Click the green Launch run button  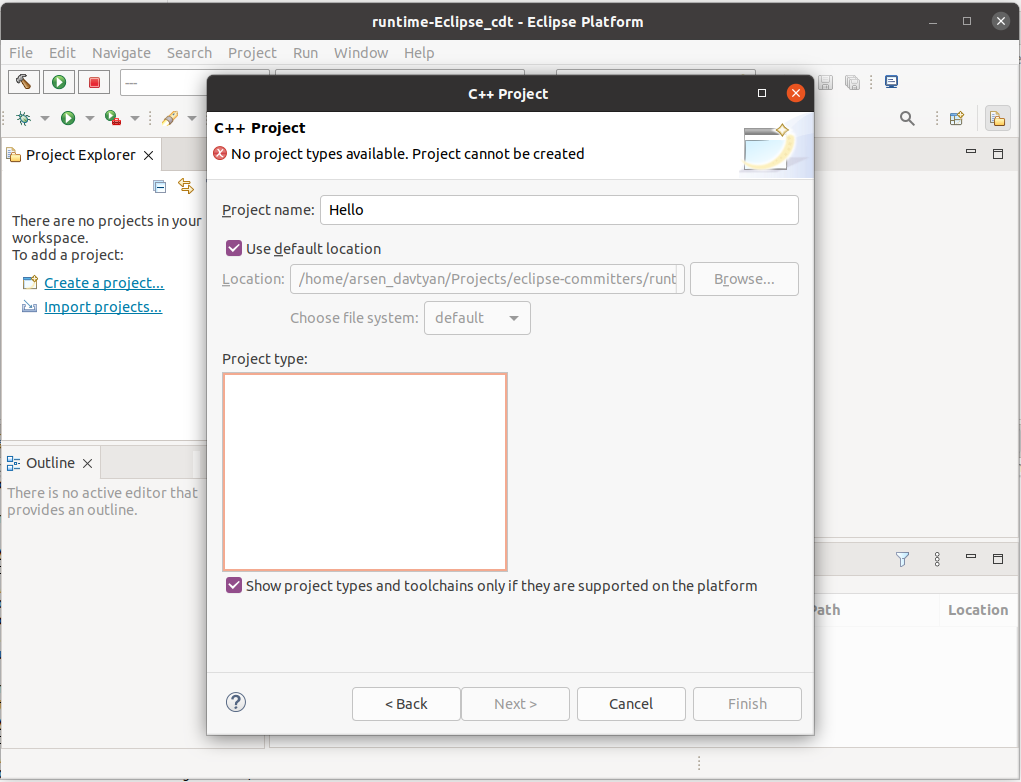(x=59, y=82)
